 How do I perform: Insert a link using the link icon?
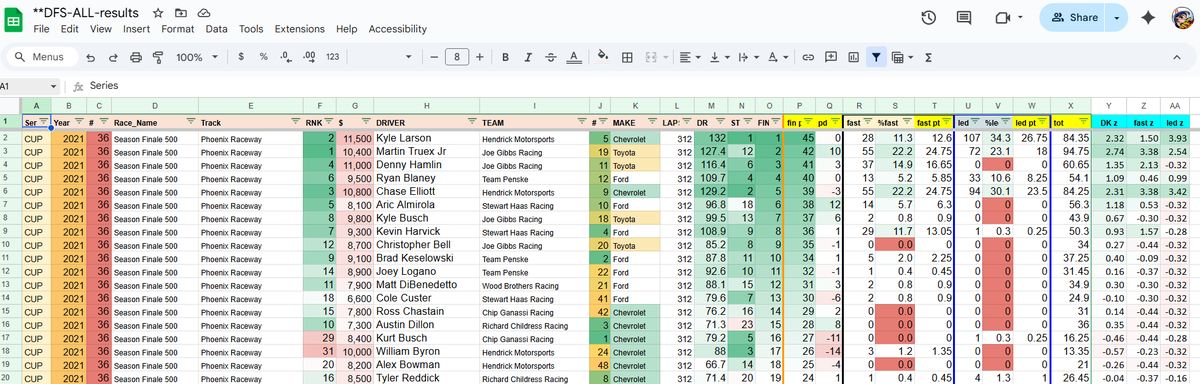[808, 57]
